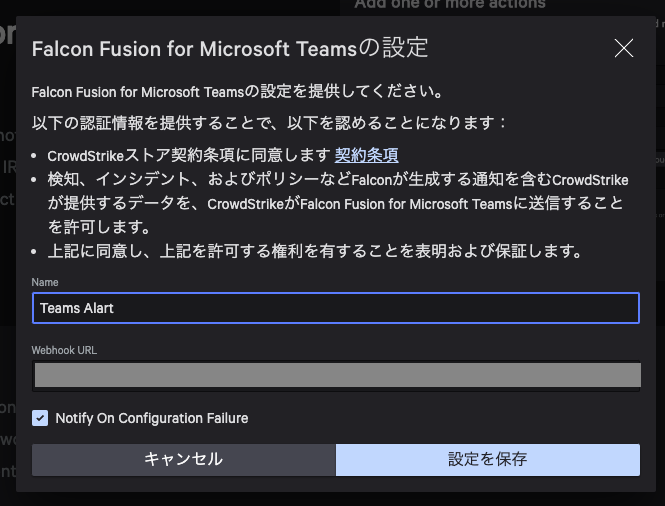Uncheck Notify On Configuration Failure checkbox
The width and height of the screenshot is (665, 506).
tap(40, 418)
